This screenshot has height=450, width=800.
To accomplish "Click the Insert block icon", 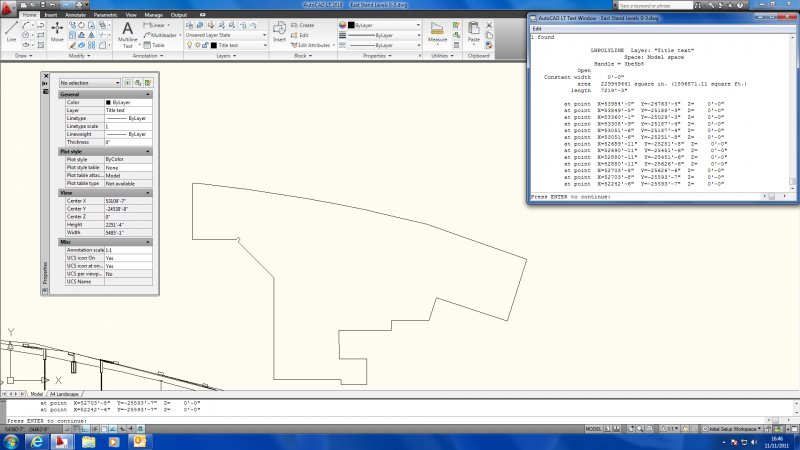I will pyautogui.click(x=279, y=32).
